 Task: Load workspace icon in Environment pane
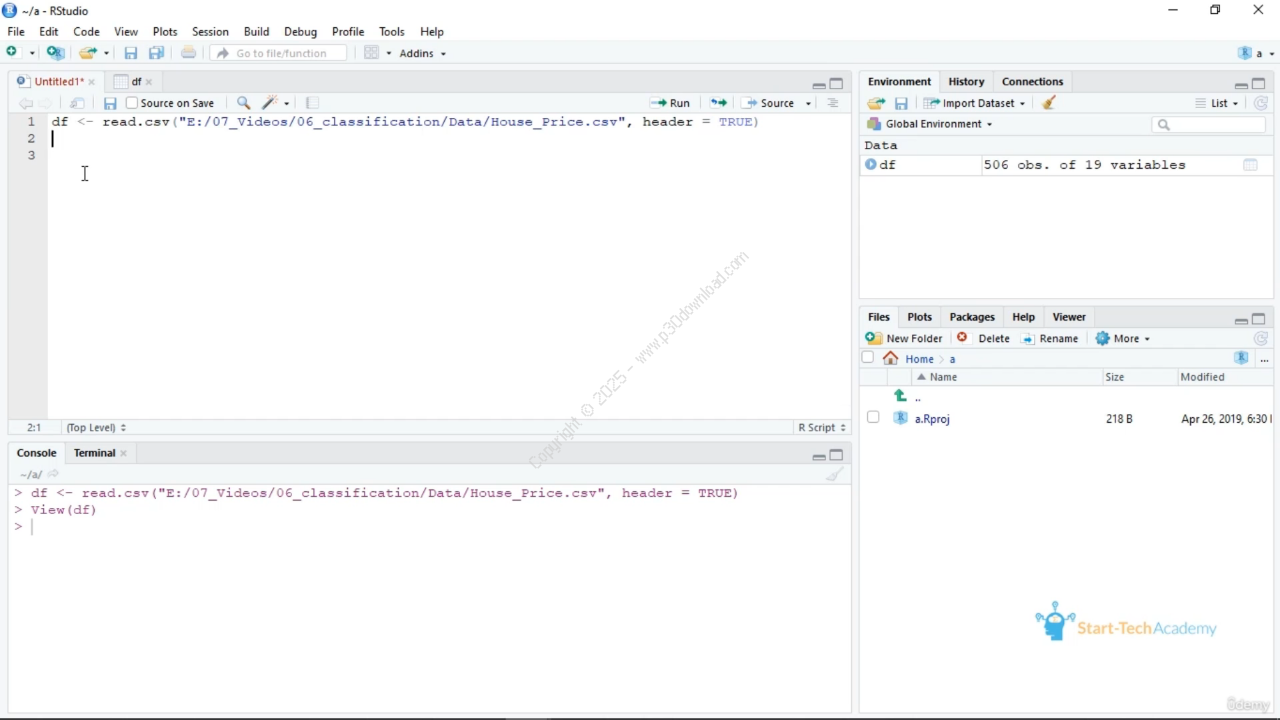pyautogui.click(x=877, y=103)
